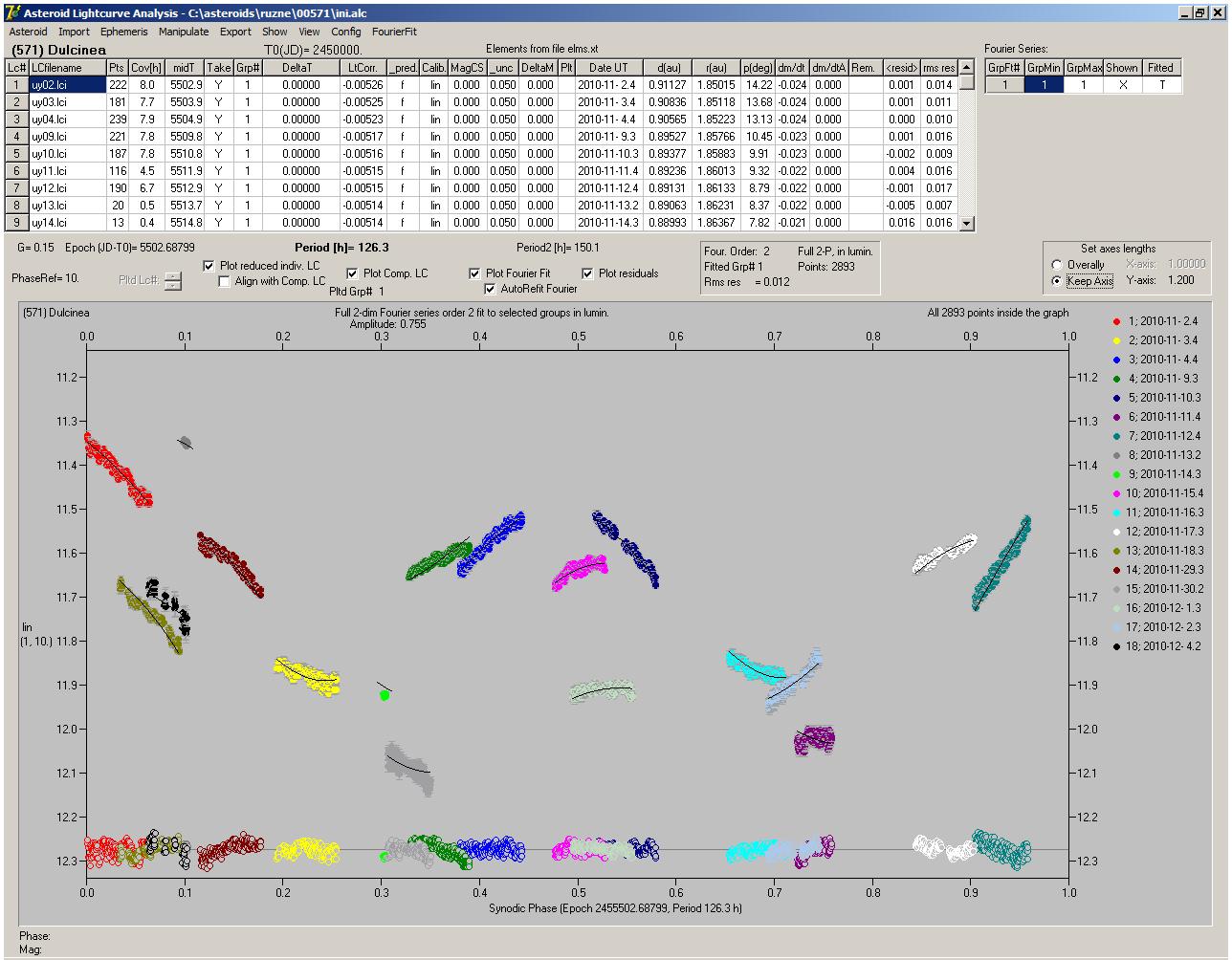Select the Overally axes radio button
This screenshot has width=1232, height=960.
tap(1057, 265)
